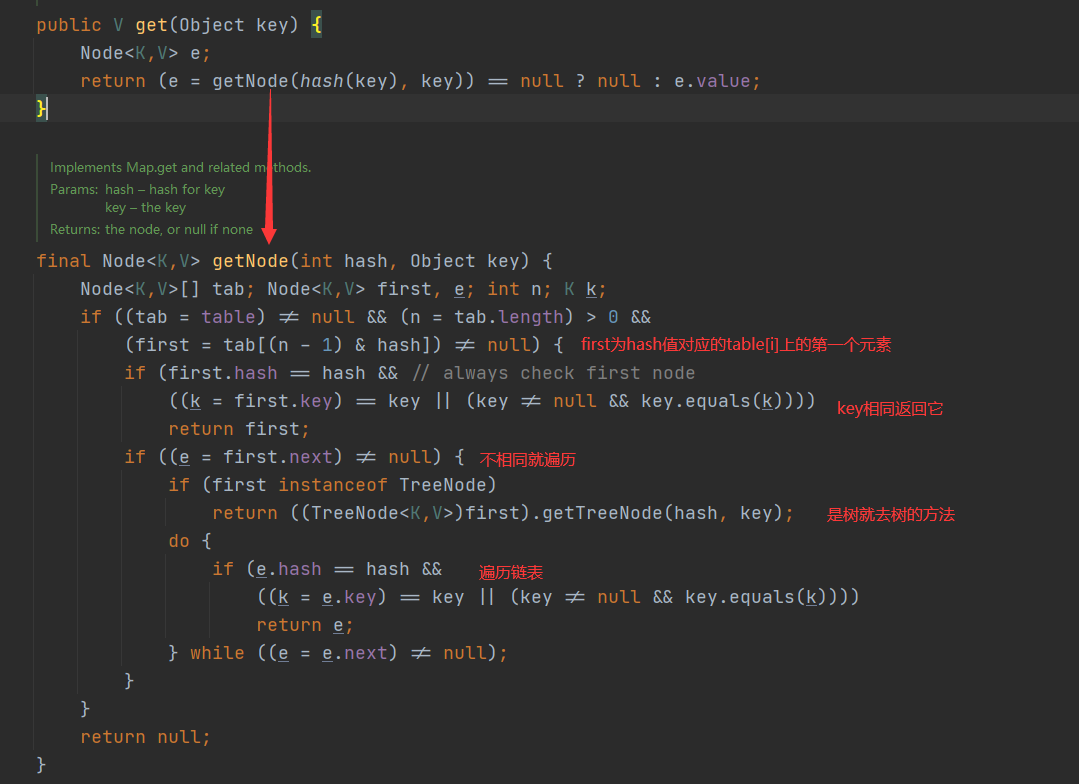Click the 'e.key' field access
Viewport: 1079px width, 784px height.
point(350,597)
